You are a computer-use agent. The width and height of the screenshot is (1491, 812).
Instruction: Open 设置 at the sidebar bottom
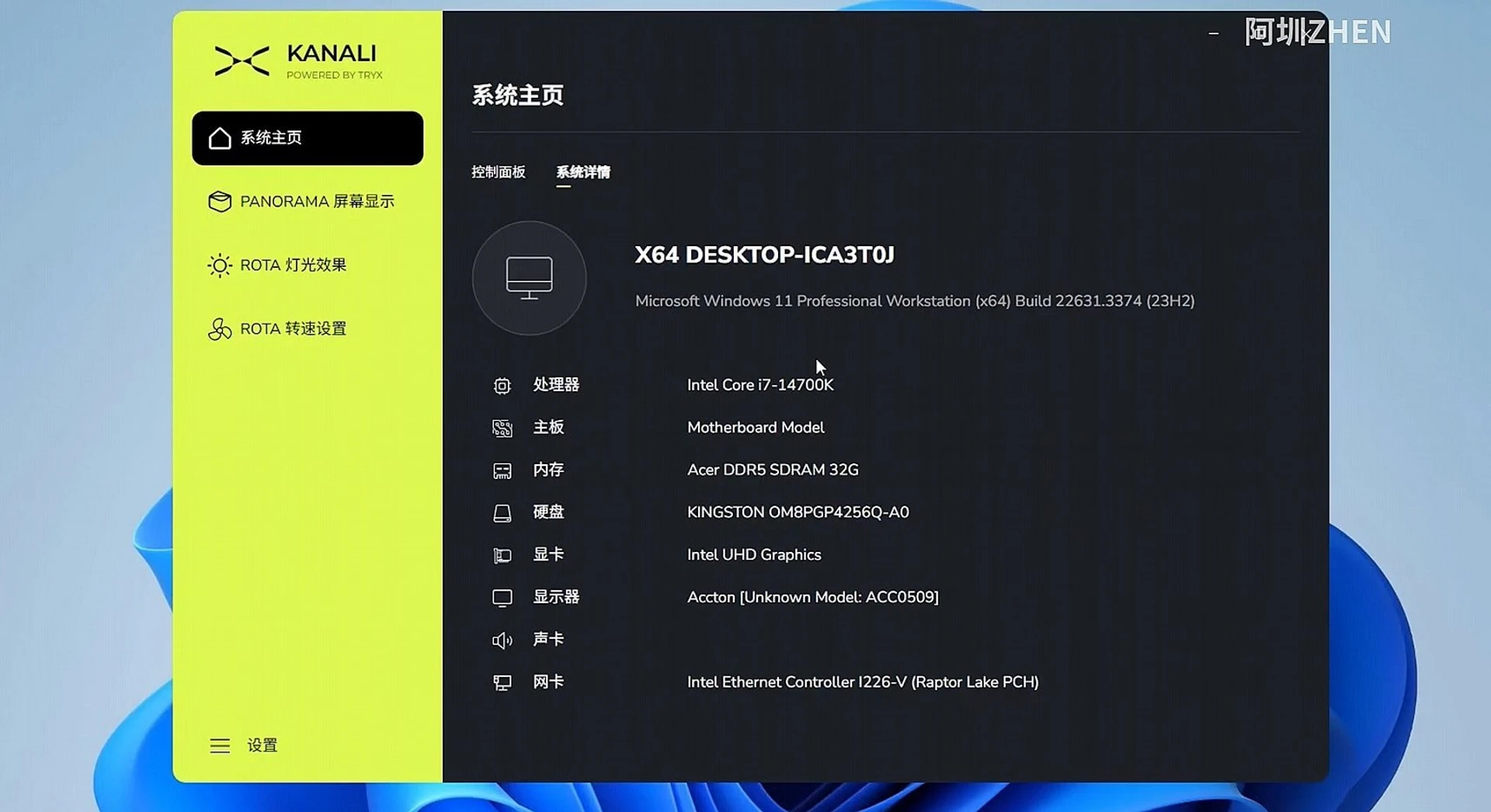pos(244,746)
